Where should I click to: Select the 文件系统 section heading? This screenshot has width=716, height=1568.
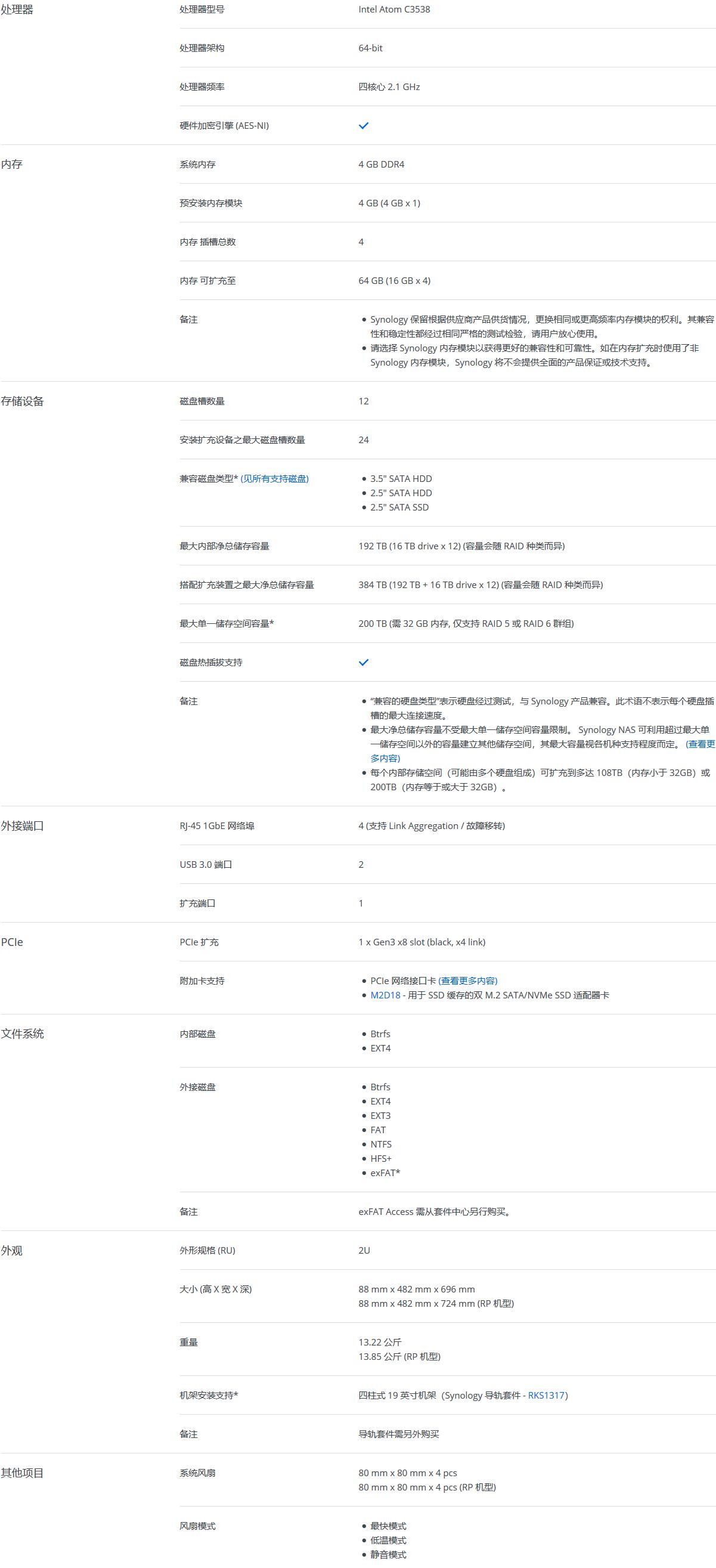[x=23, y=1034]
